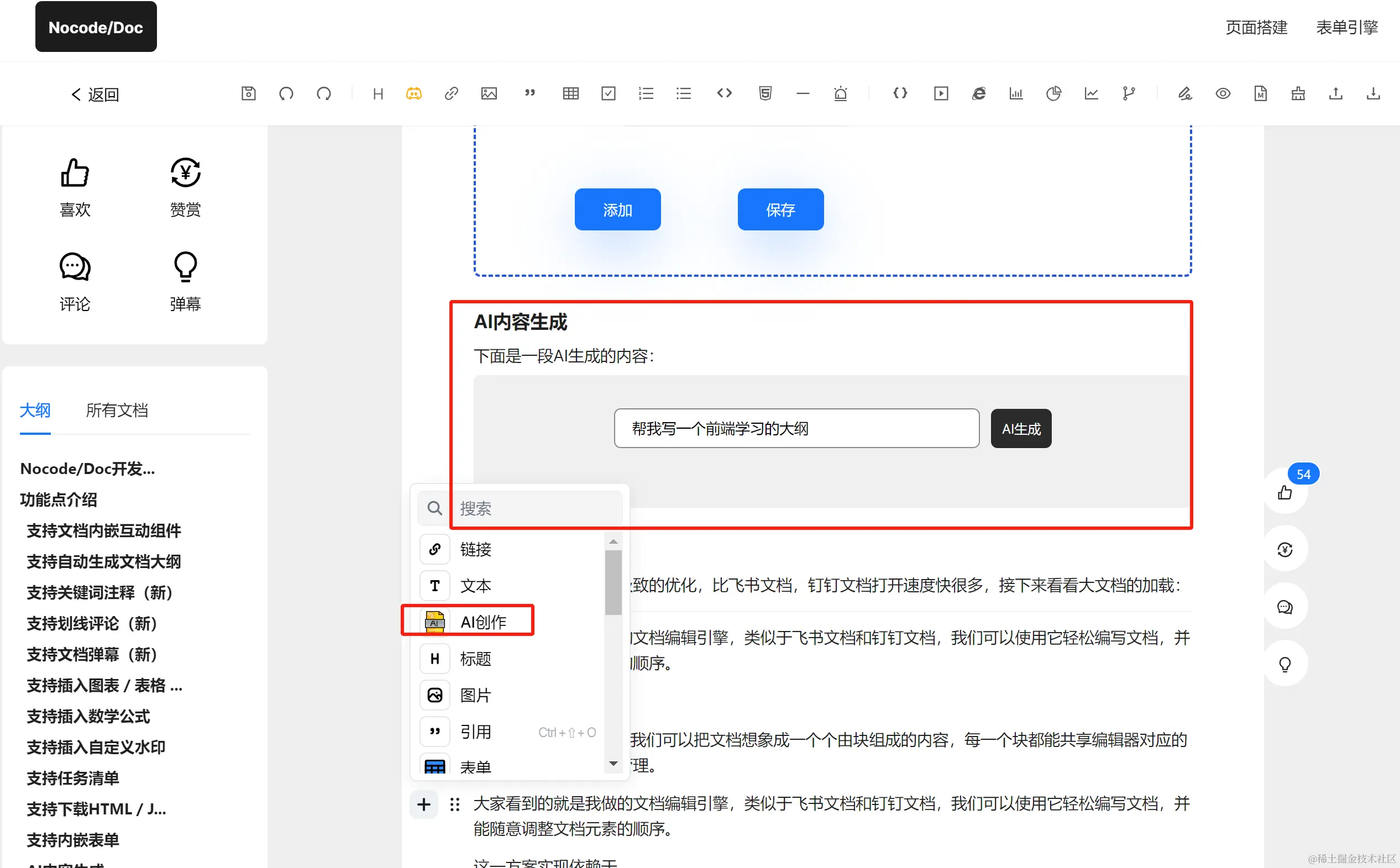Click the blue 保存 button
1400x868 pixels.
coord(780,209)
